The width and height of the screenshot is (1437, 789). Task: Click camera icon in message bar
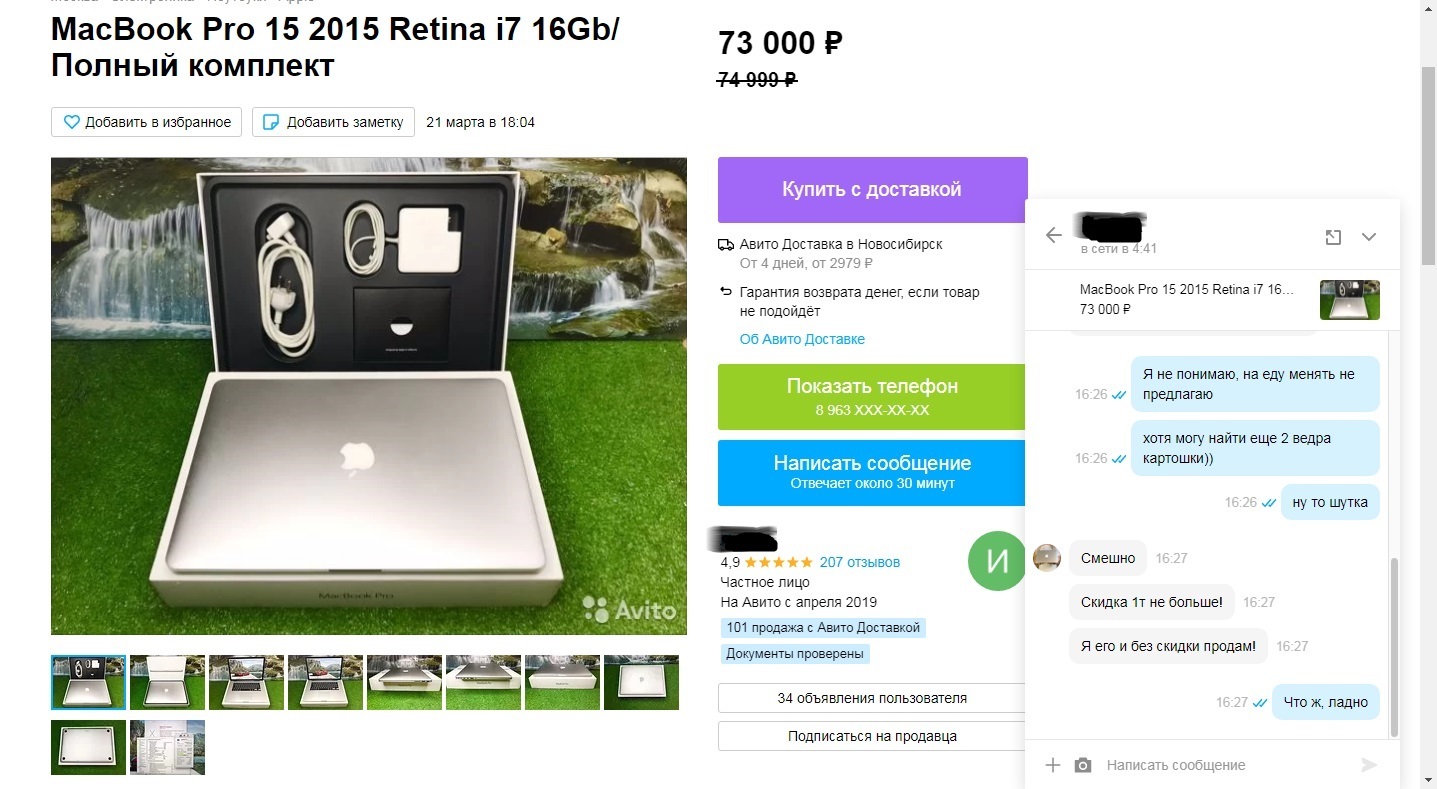[x=1083, y=765]
